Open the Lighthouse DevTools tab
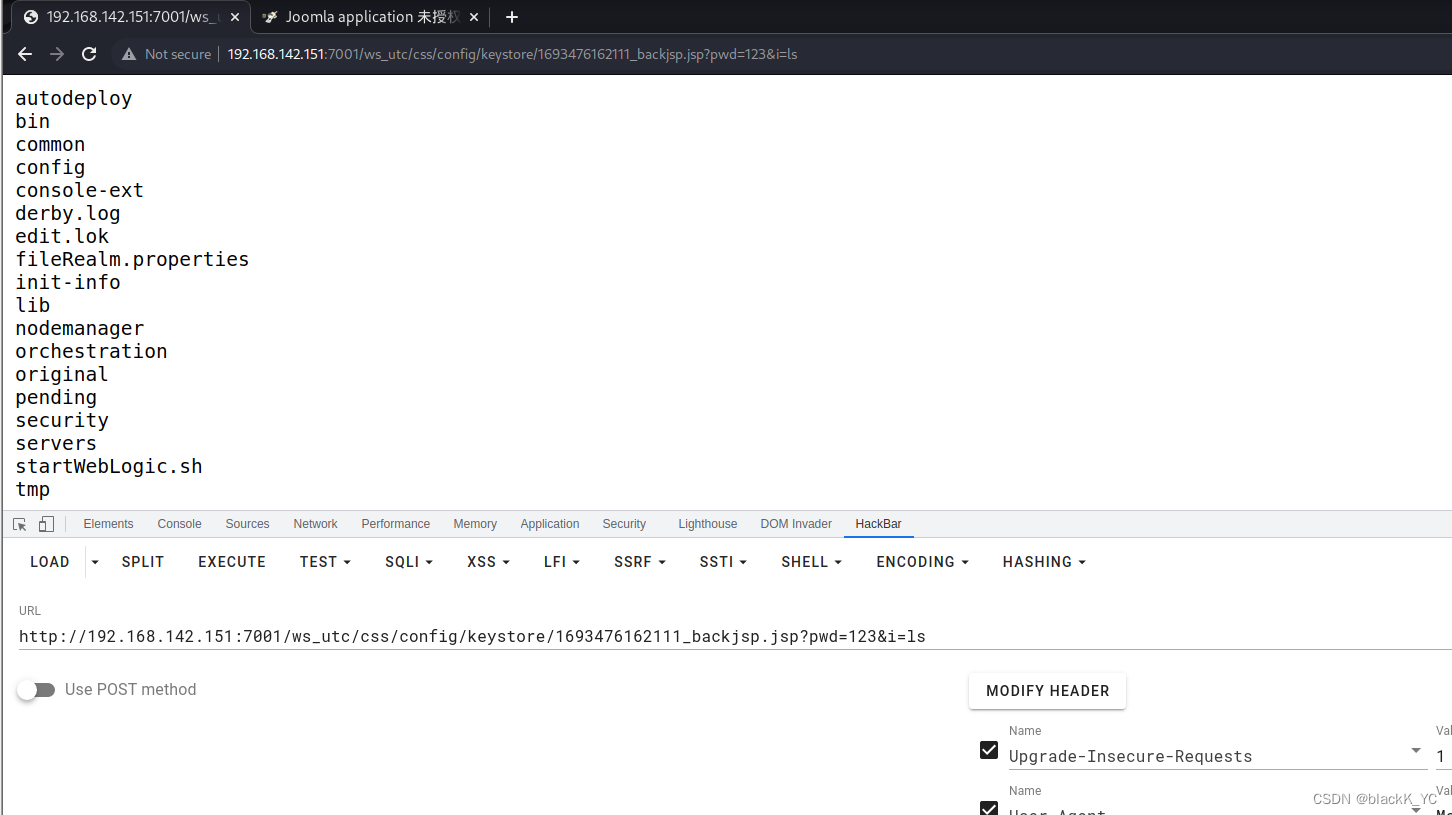Screen dimensions: 1452x815 (708, 524)
